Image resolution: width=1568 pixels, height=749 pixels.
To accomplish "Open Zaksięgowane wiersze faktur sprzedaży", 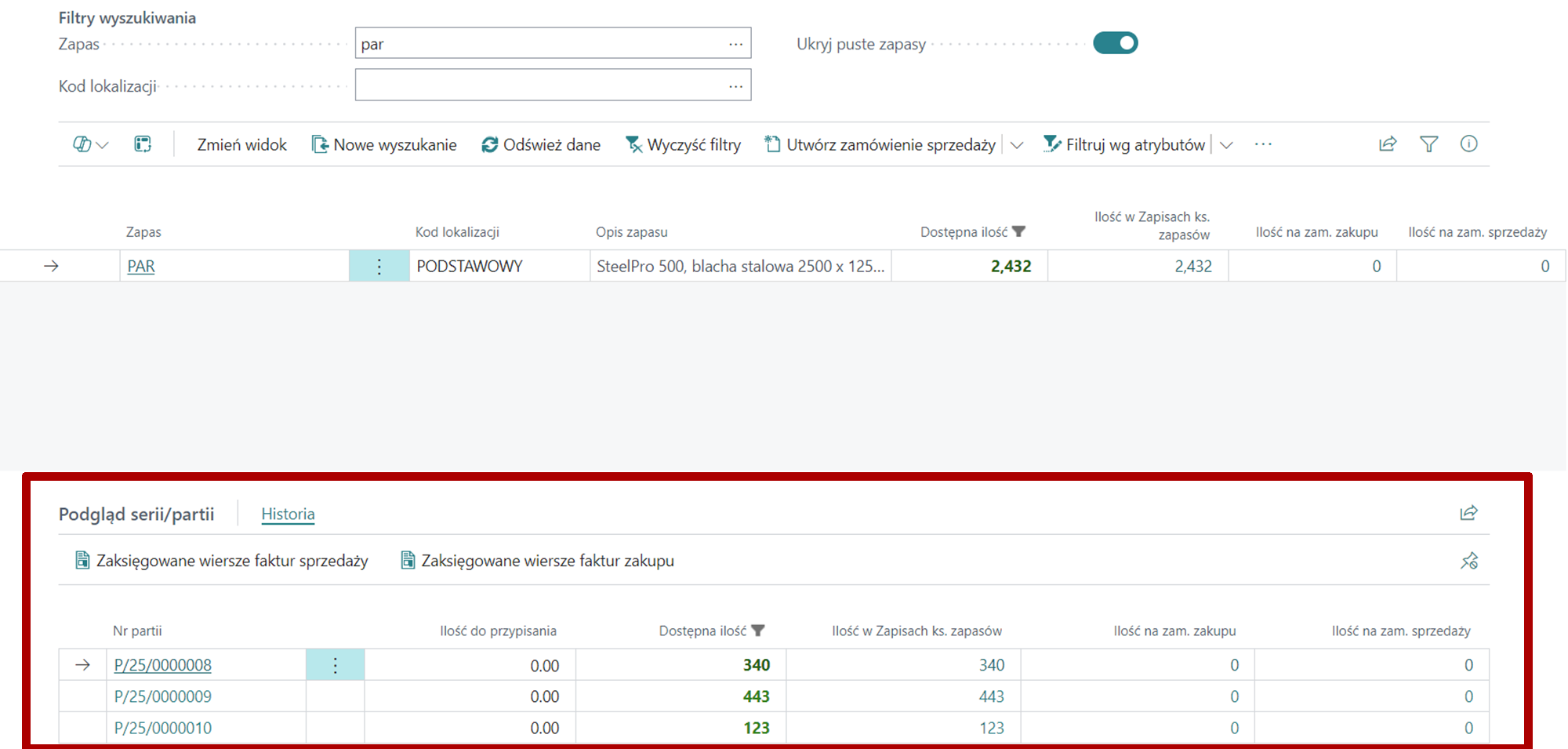I will point(221,561).
